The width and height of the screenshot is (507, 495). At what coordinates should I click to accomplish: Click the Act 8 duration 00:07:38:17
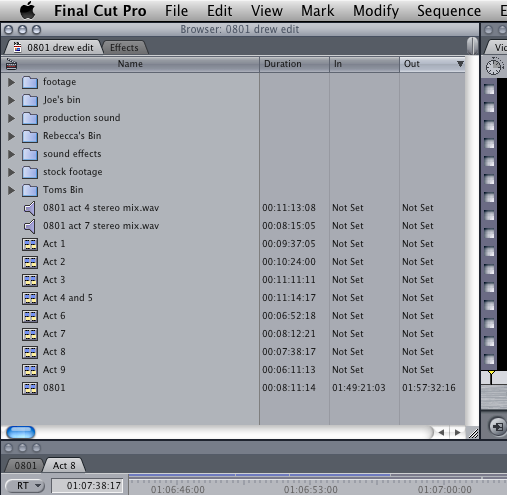[289, 352]
